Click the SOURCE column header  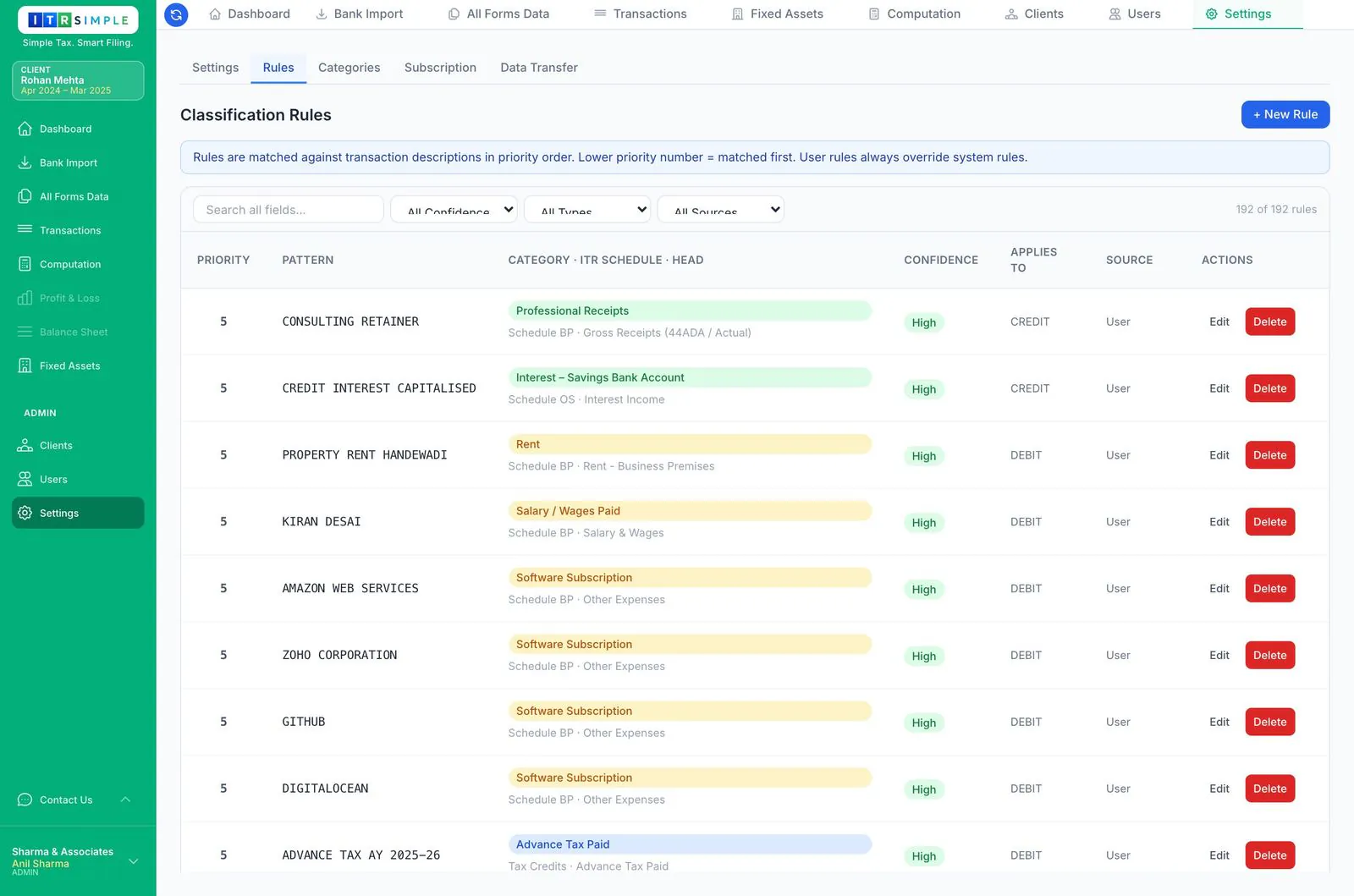(x=1129, y=260)
